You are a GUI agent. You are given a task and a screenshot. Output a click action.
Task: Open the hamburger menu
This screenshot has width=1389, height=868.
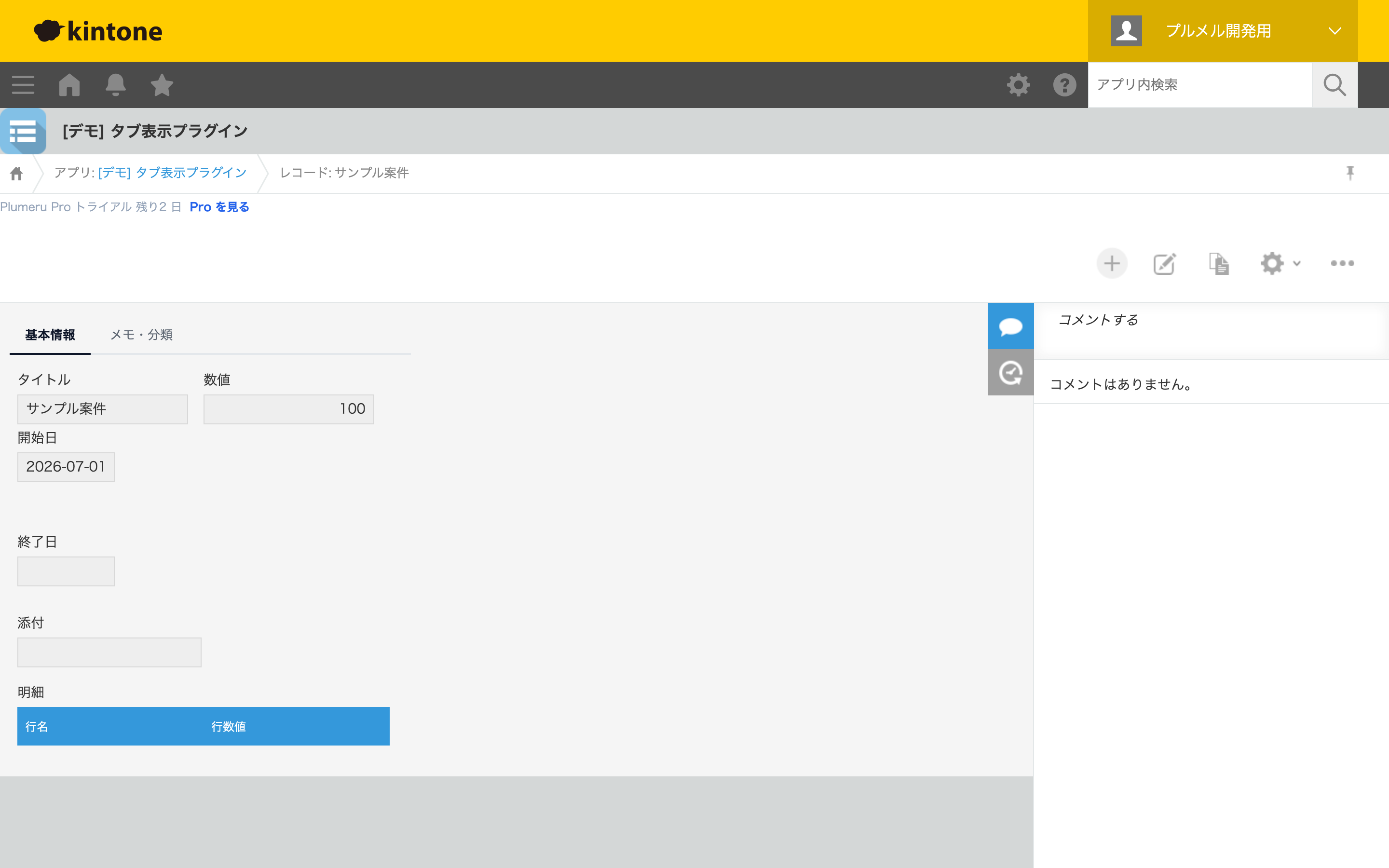(23, 85)
